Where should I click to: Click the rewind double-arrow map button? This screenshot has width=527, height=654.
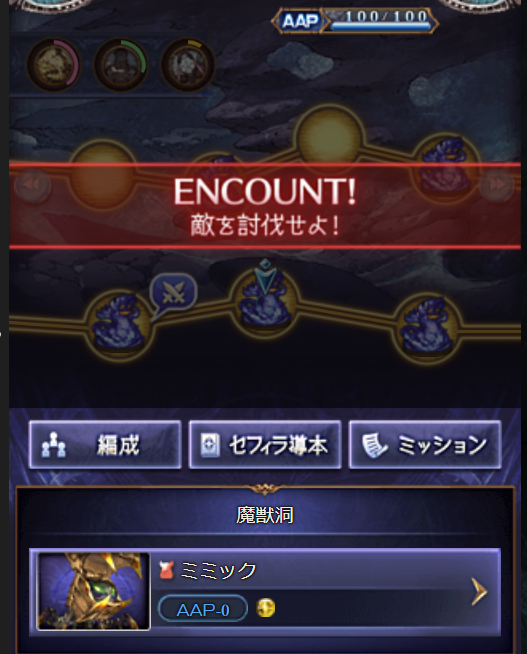pos(32,185)
